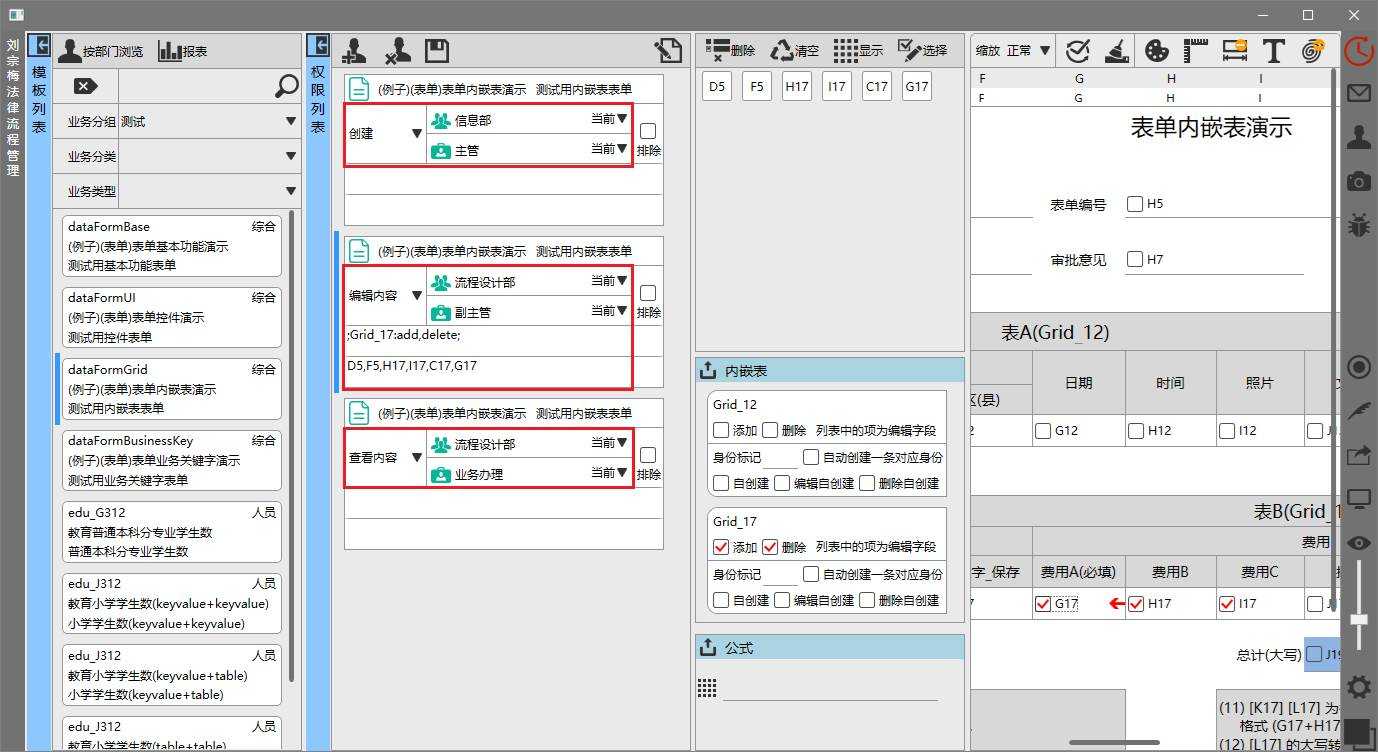Image resolution: width=1378 pixels, height=752 pixels.
Task: Toggle 排除 checkbox for 创建 permission
Action: [648, 131]
